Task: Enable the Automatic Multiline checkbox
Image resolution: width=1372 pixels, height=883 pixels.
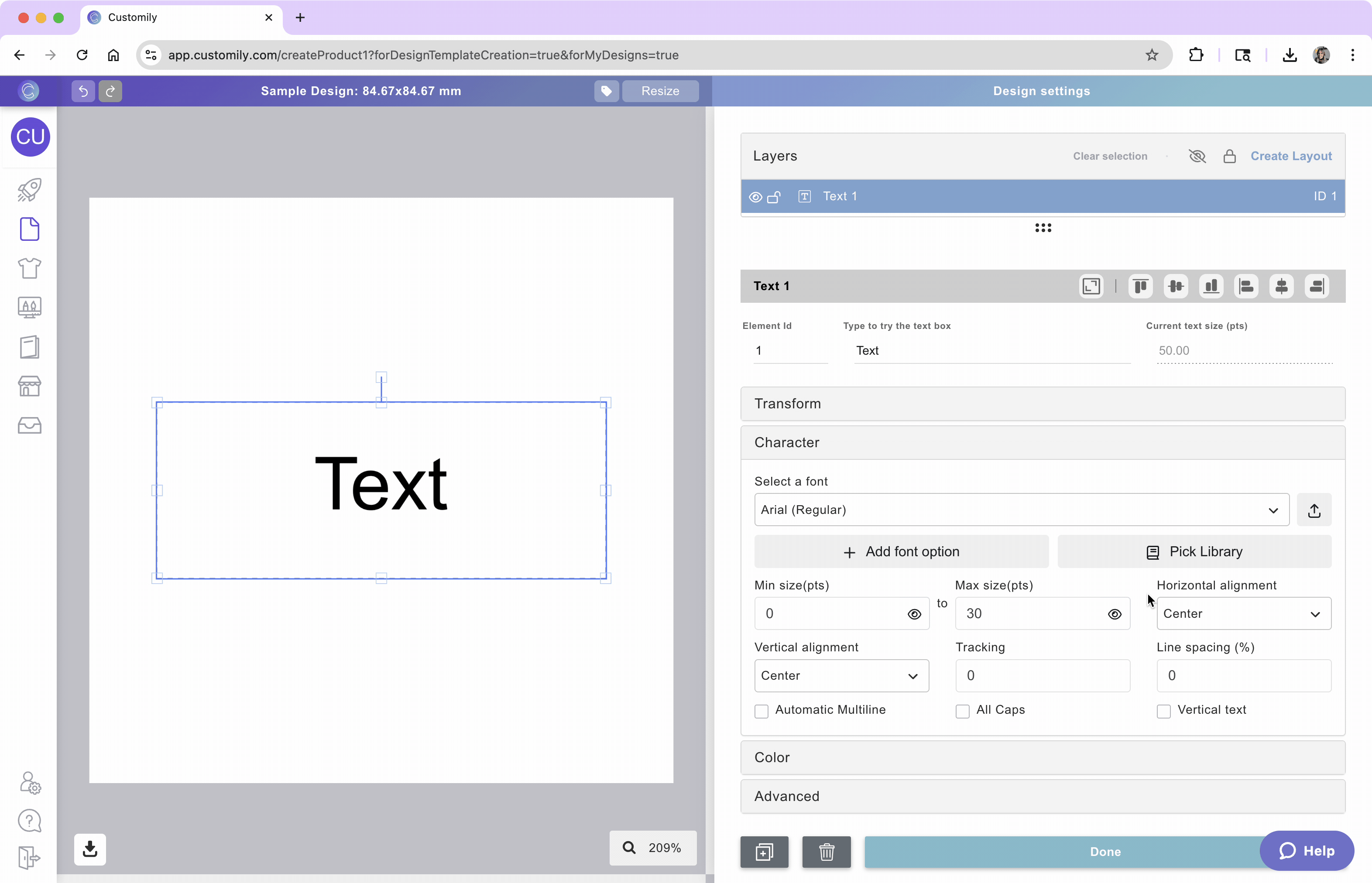Action: (761, 711)
